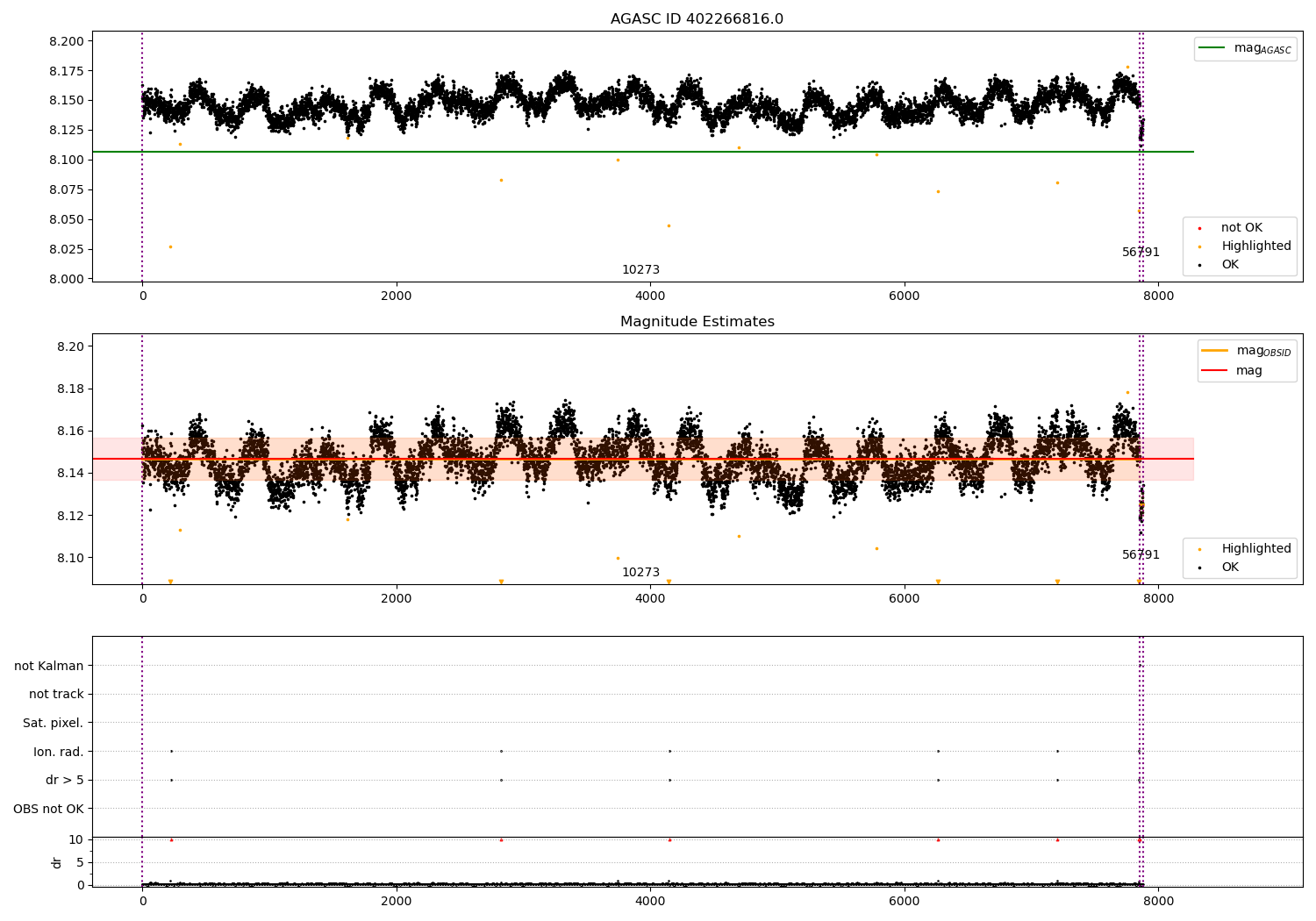The image size is (1316, 921).
Task: Click the title "AGASC ID 402266816.0"
Action: click(x=697, y=19)
